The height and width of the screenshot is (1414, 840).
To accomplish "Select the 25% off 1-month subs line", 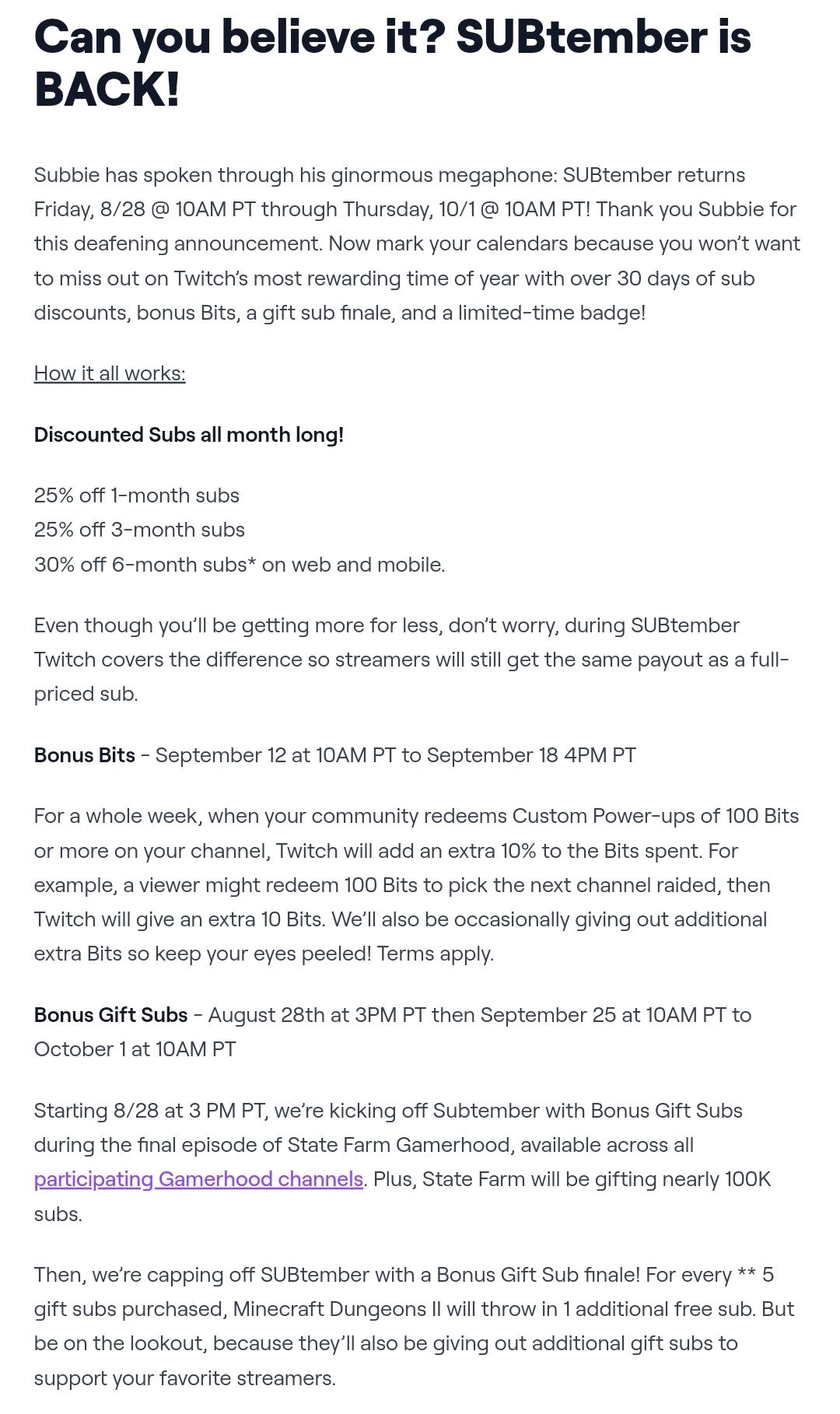I will pyautogui.click(x=137, y=495).
